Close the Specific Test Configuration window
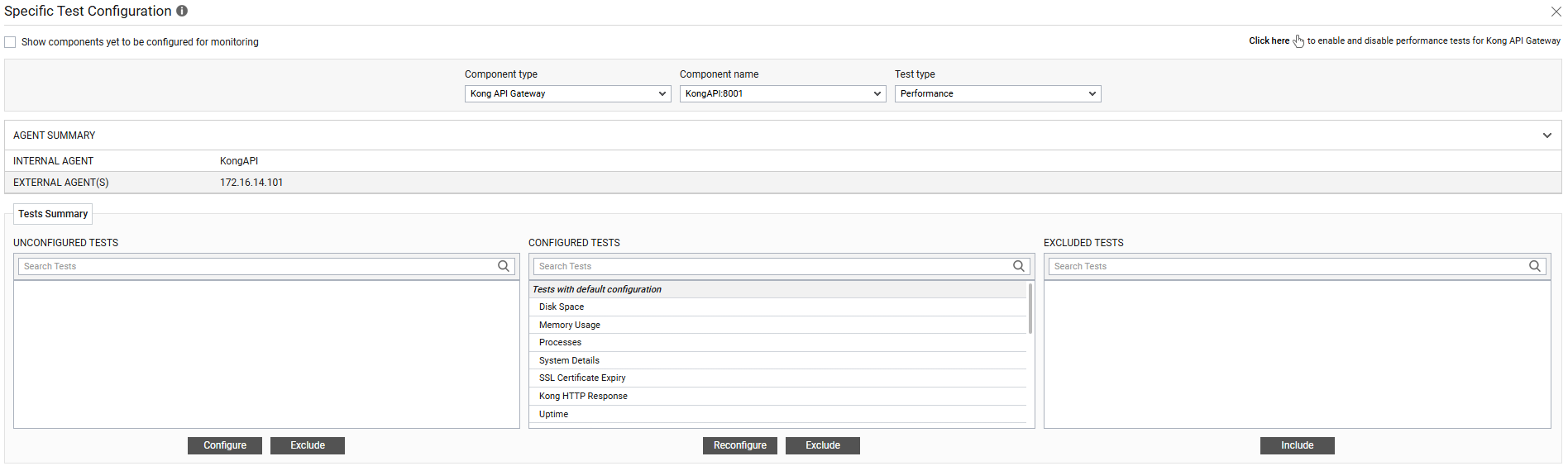1568x466 pixels. [1556, 12]
